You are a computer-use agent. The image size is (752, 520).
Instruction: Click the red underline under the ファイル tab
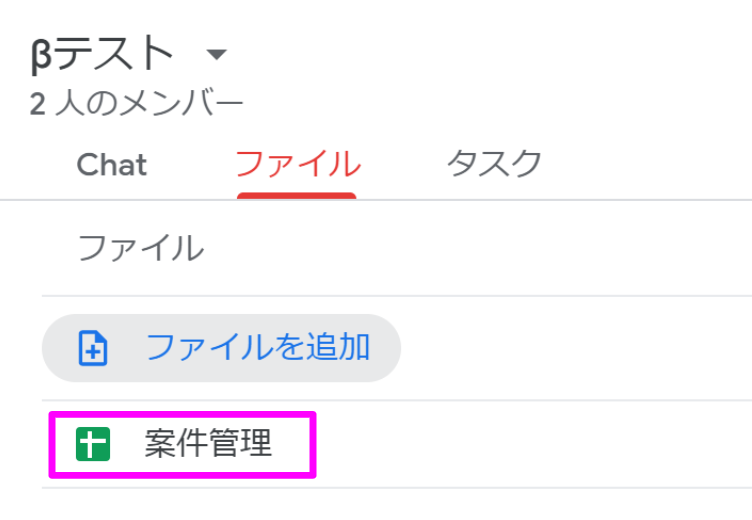[x=296, y=196]
